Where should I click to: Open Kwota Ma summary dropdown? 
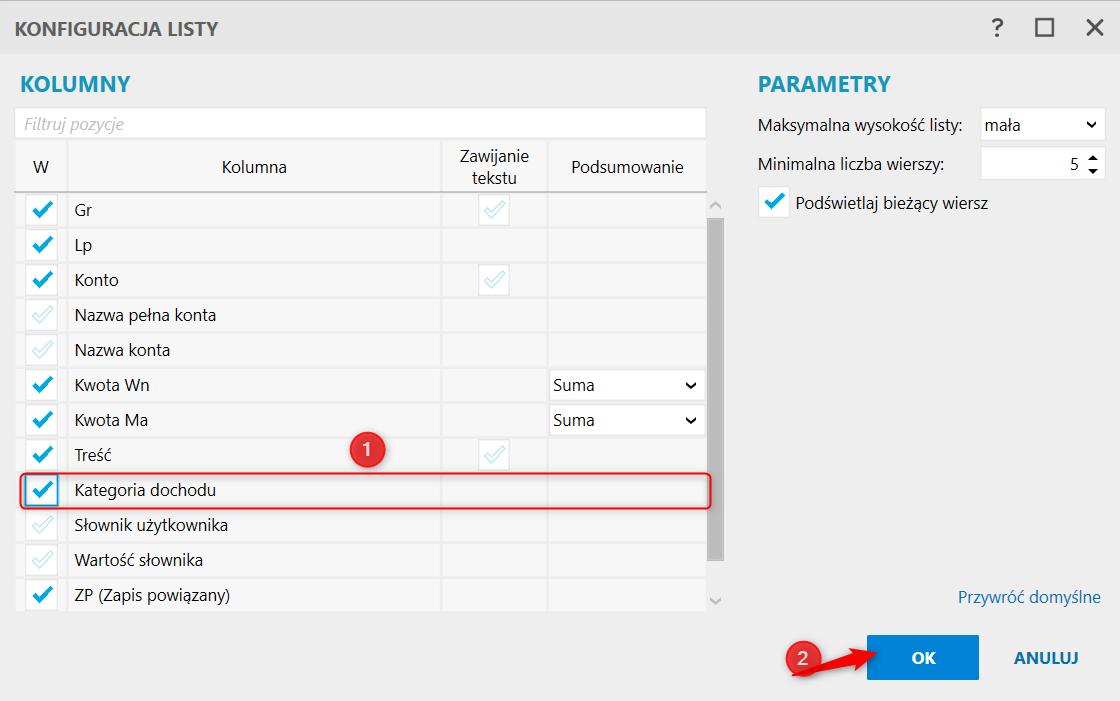point(626,420)
